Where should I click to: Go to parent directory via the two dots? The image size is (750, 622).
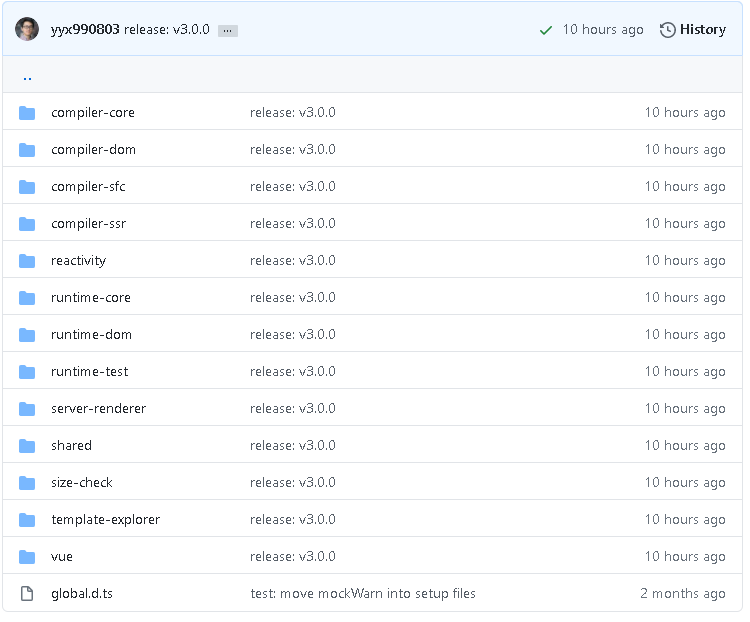coord(27,76)
